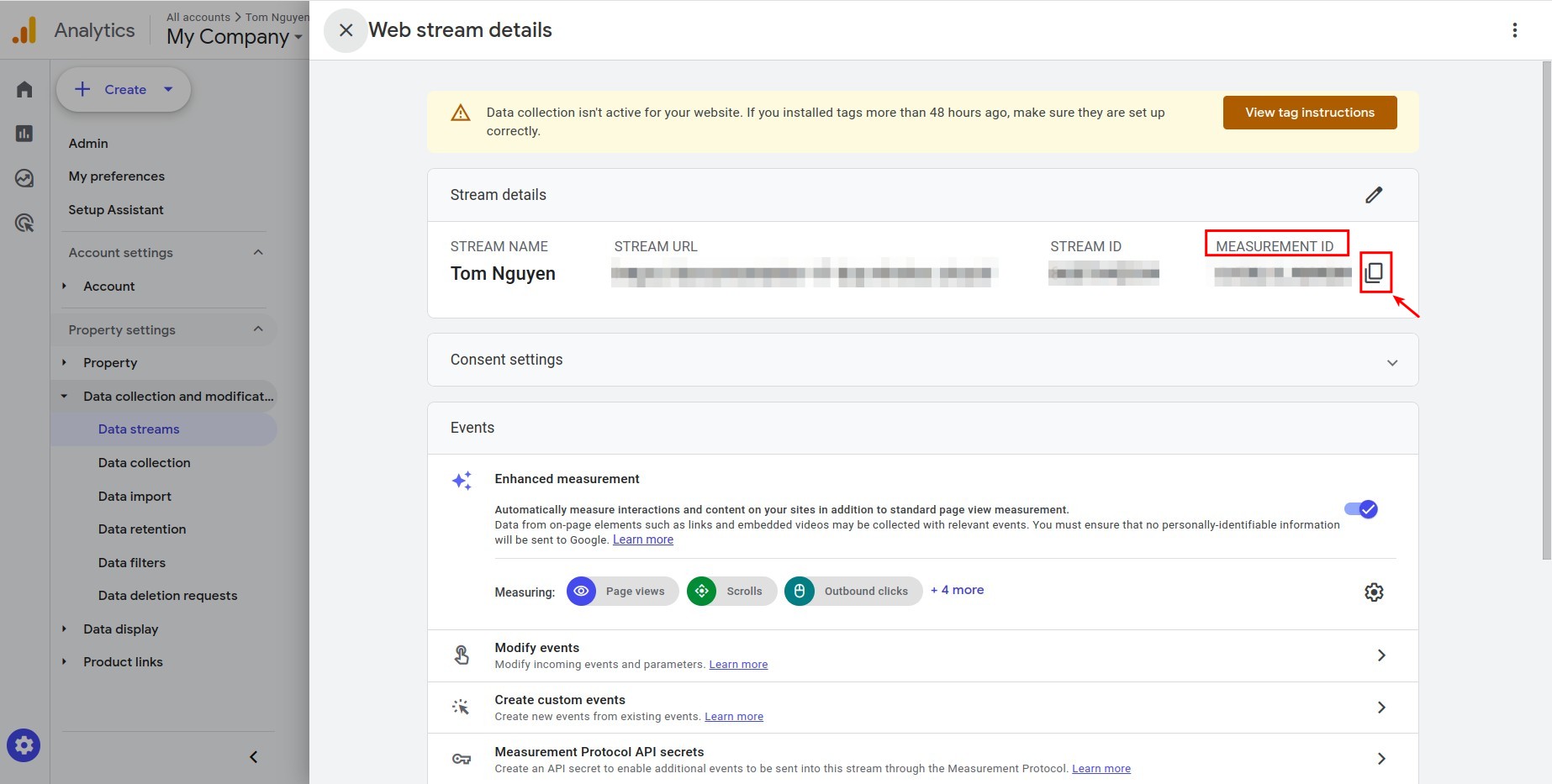The height and width of the screenshot is (784, 1552).
Task: Click the Scrolls measuring chip
Action: click(x=731, y=592)
